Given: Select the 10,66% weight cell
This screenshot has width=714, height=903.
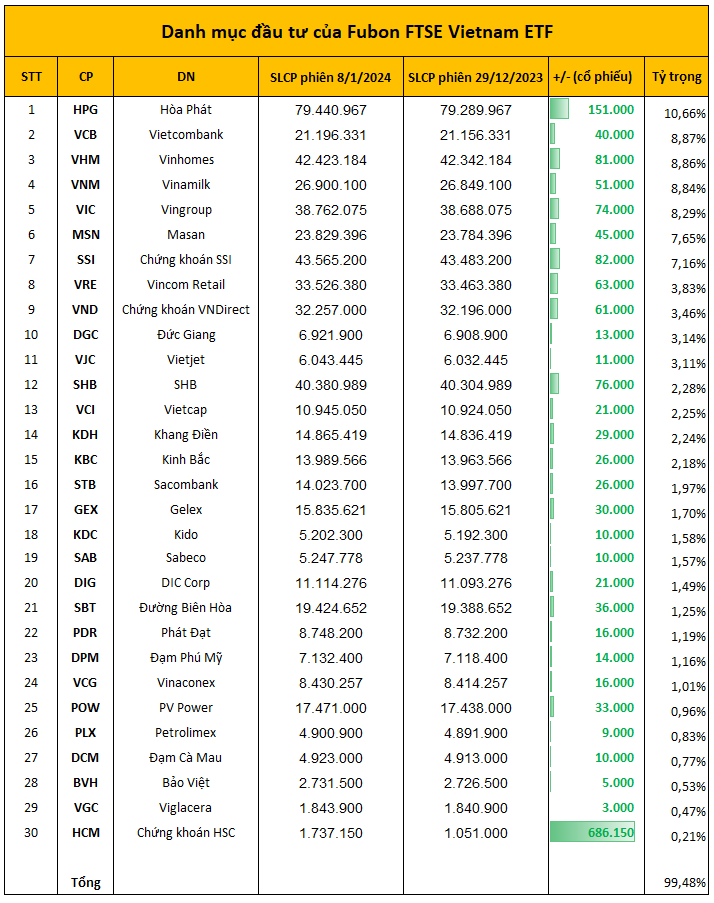Looking at the screenshot, I should coord(685,114).
